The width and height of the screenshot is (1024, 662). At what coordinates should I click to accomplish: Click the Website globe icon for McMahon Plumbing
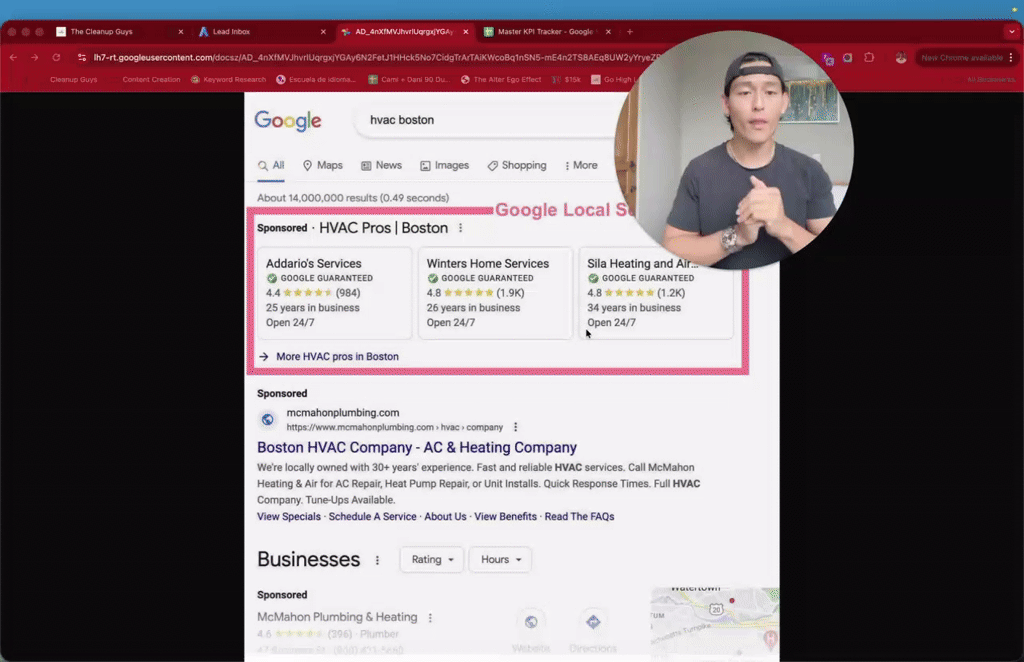coord(531,620)
